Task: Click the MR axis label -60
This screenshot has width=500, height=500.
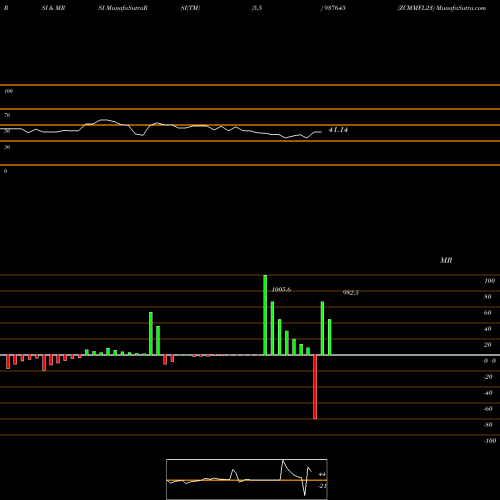Action: (488, 409)
